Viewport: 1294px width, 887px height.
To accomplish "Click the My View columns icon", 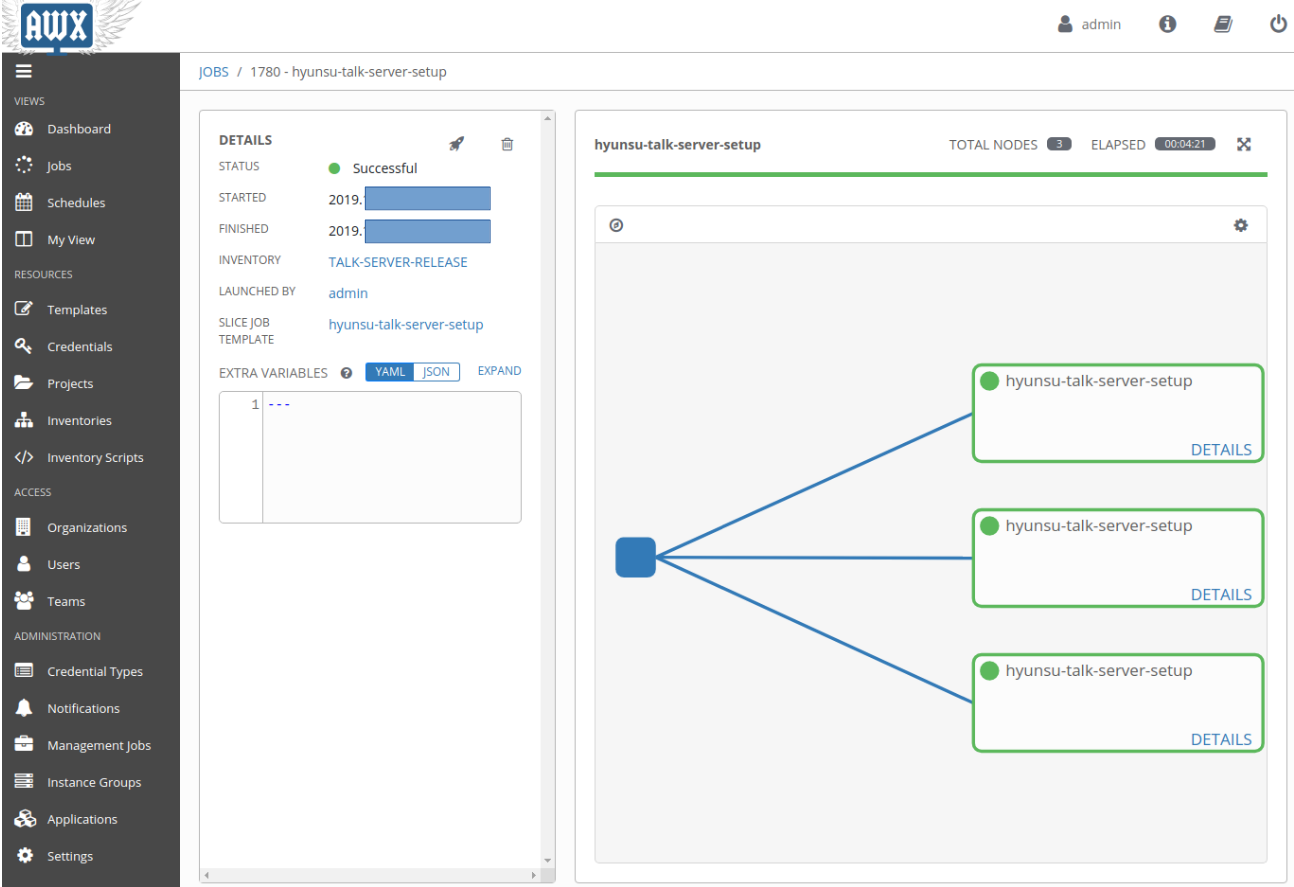I will 25,240.
